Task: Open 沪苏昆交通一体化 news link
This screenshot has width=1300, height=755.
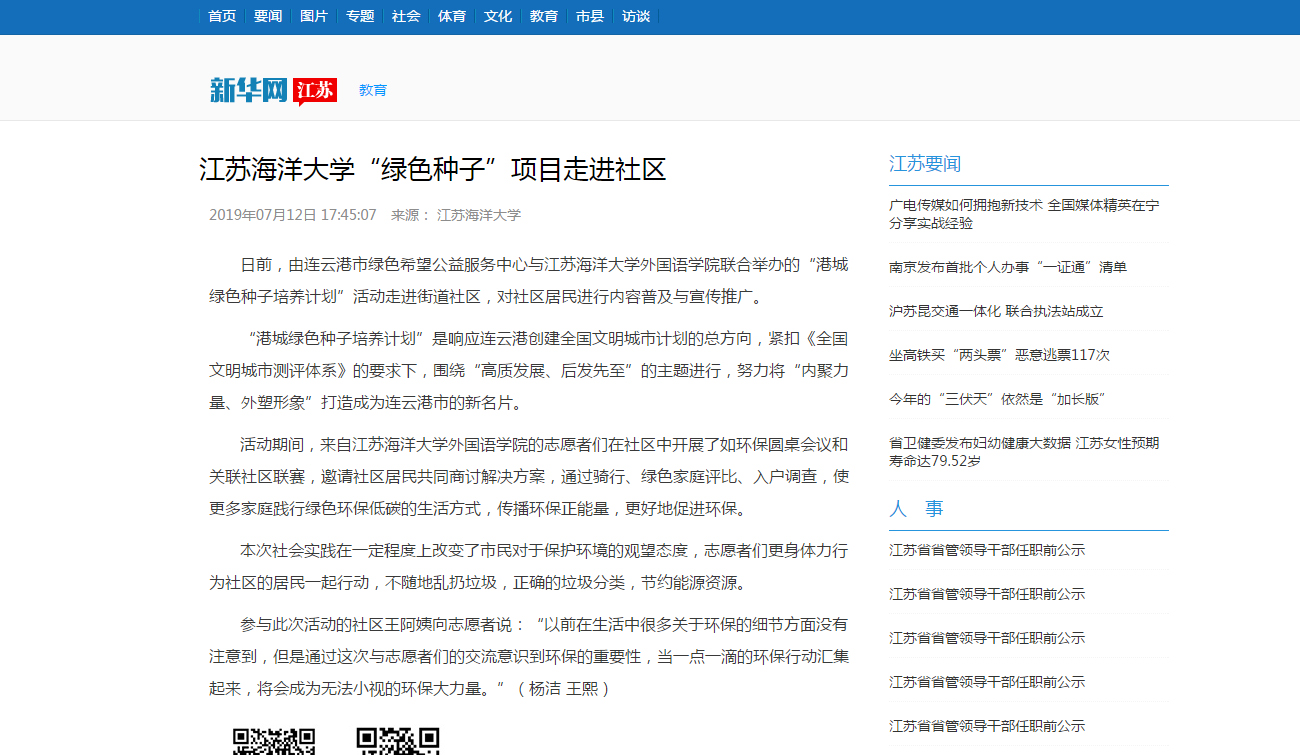Action: tap(996, 311)
